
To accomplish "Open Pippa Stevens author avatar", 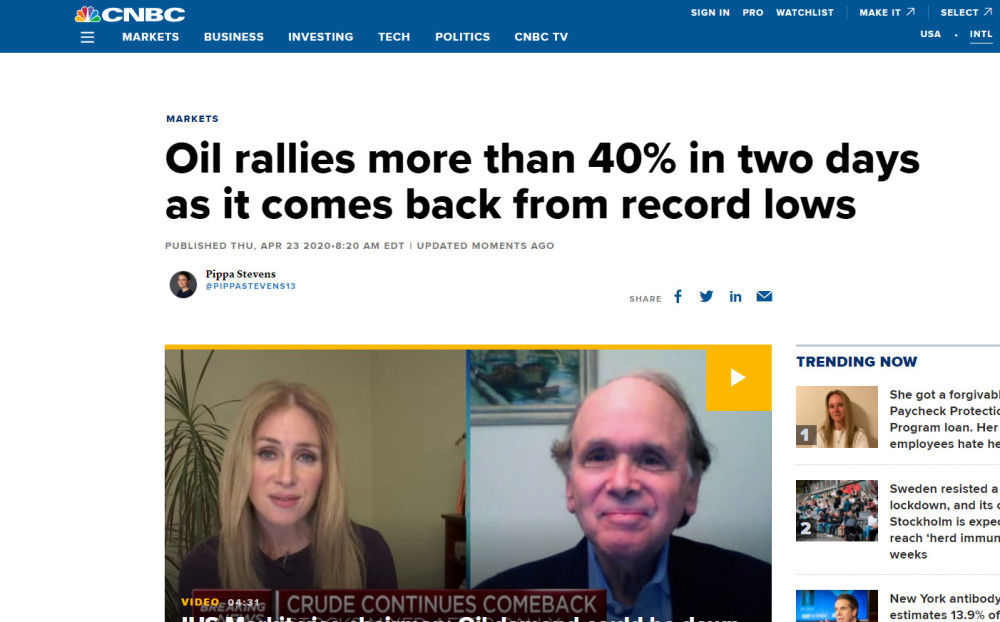I will point(183,285).
